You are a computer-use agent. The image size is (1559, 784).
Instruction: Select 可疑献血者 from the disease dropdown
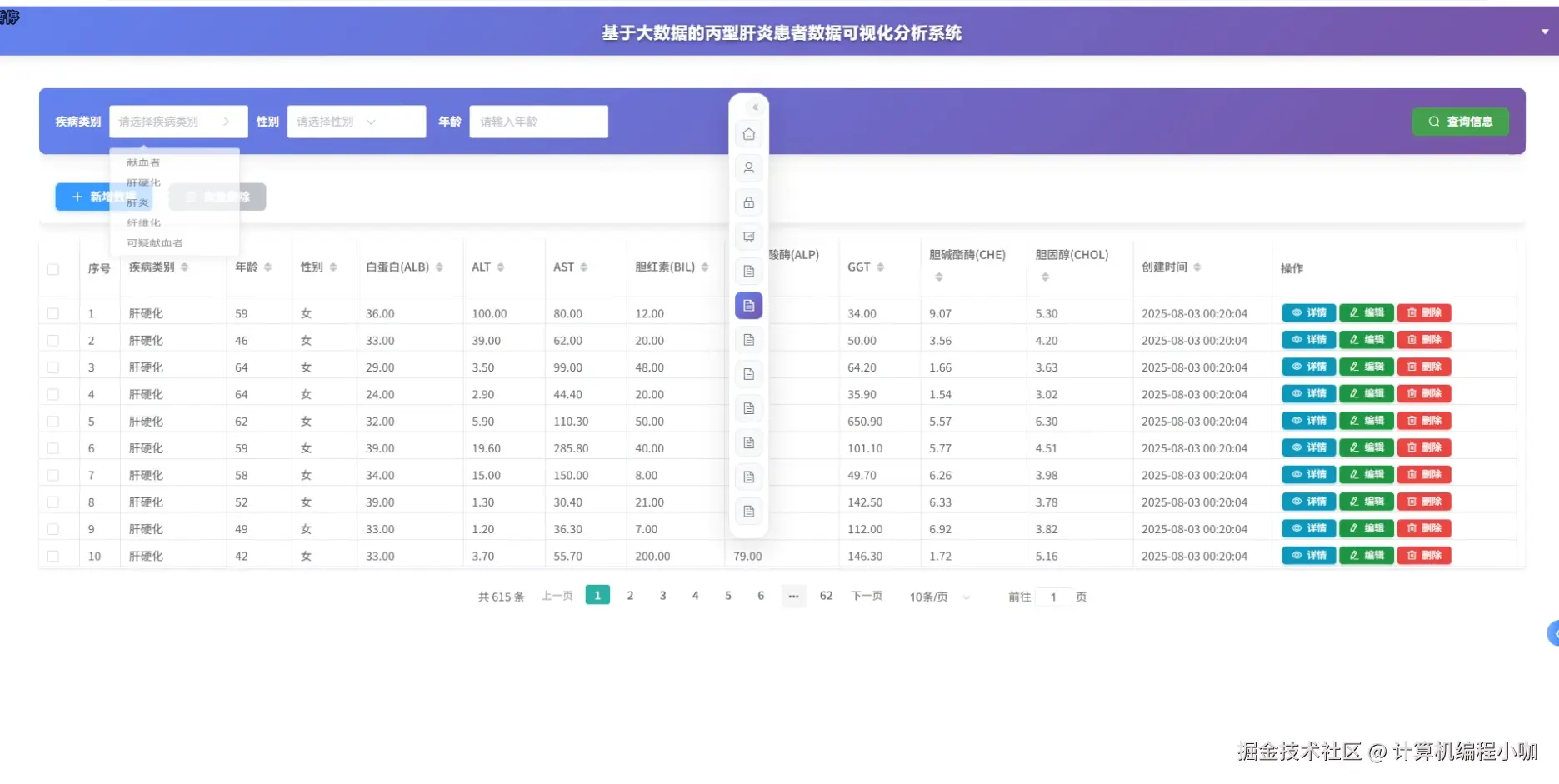point(174,242)
